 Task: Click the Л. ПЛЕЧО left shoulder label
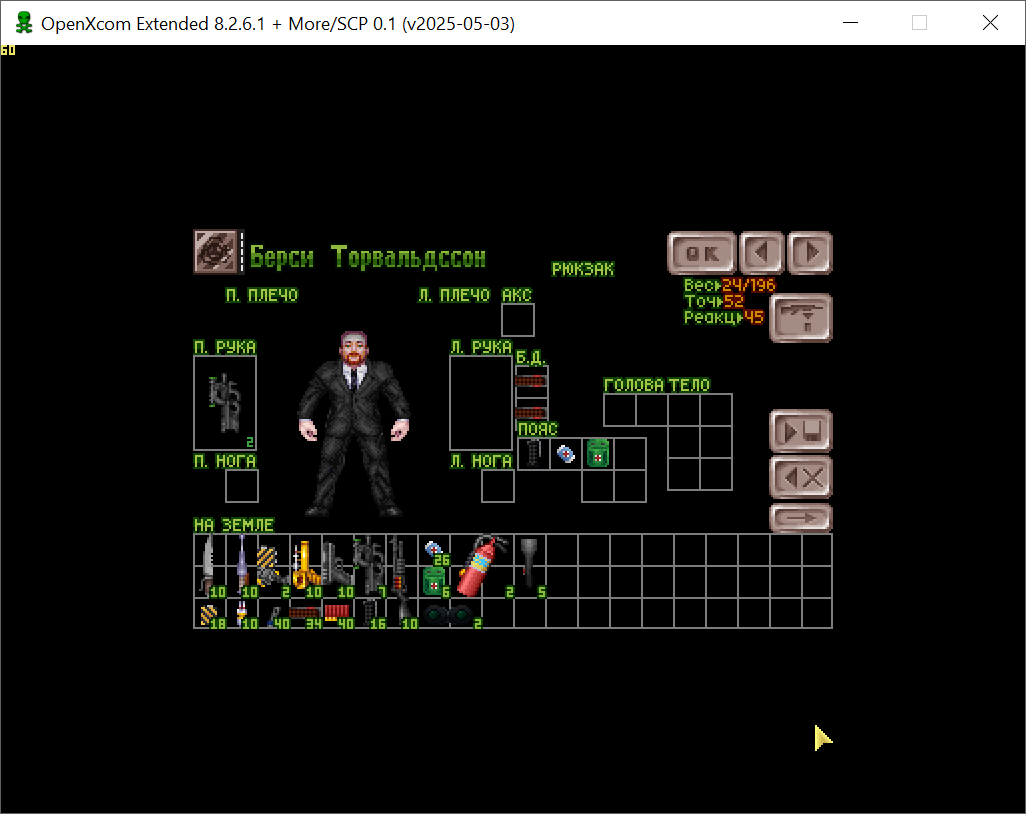[x=454, y=295]
